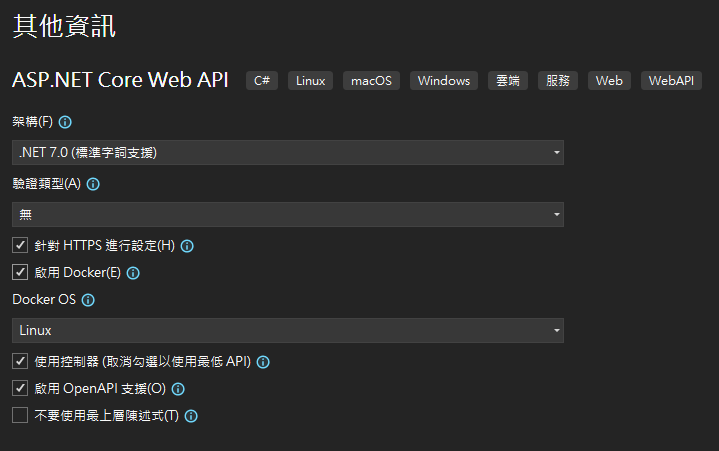Click the Linux tag beside the title
The width and height of the screenshot is (719, 451).
[x=310, y=81]
